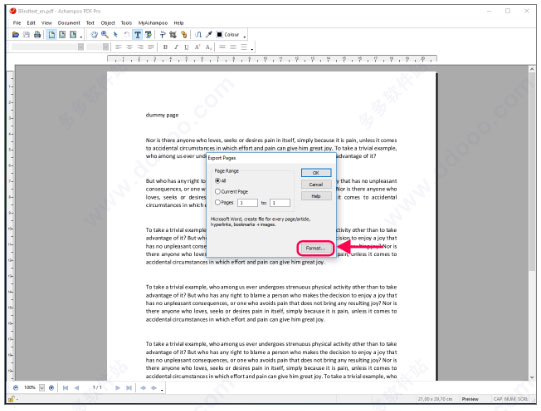This screenshot has height=411, width=541.
Task: Click the Save disk icon
Action: pyautogui.click(x=26, y=35)
